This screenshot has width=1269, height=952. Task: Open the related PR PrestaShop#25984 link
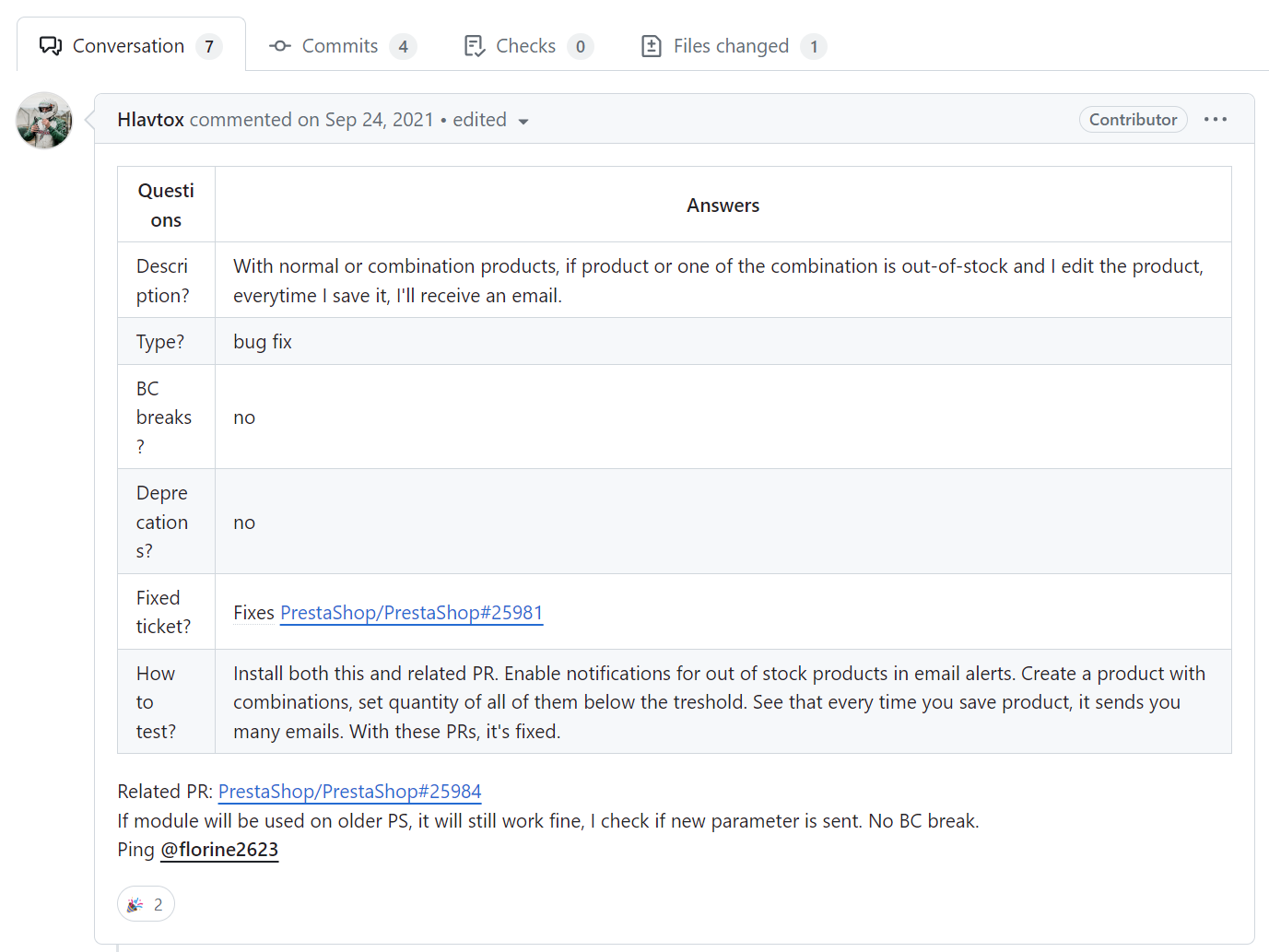(349, 792)
